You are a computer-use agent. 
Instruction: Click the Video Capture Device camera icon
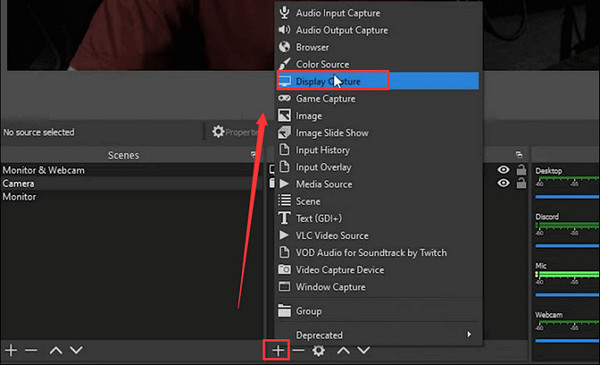[x=284, y=269]
